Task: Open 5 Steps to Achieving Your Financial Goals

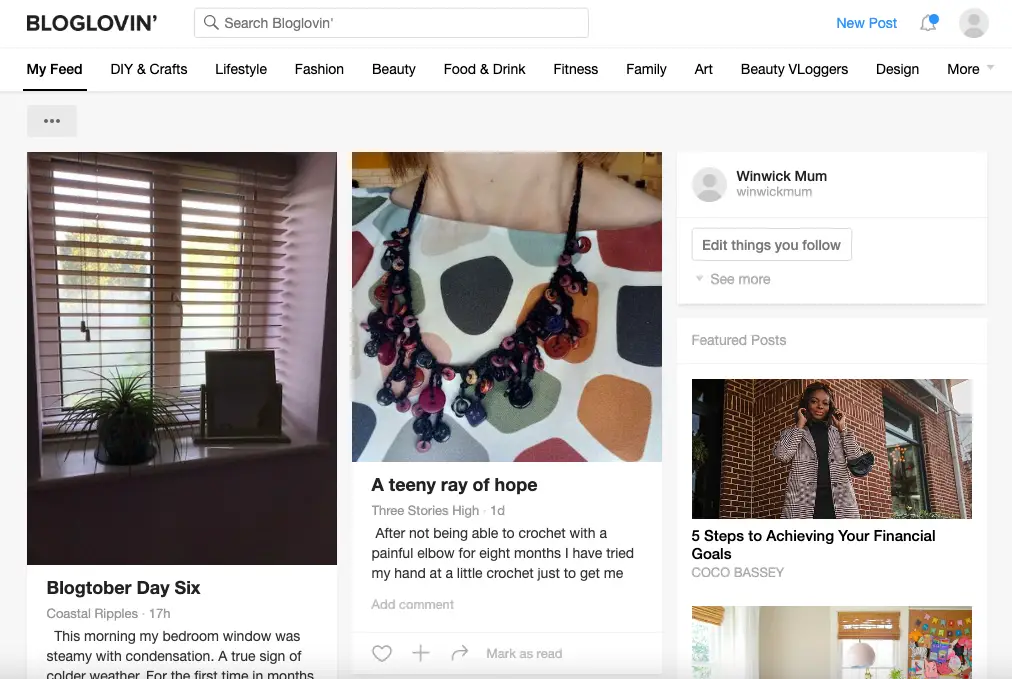Action: point(813,544)
